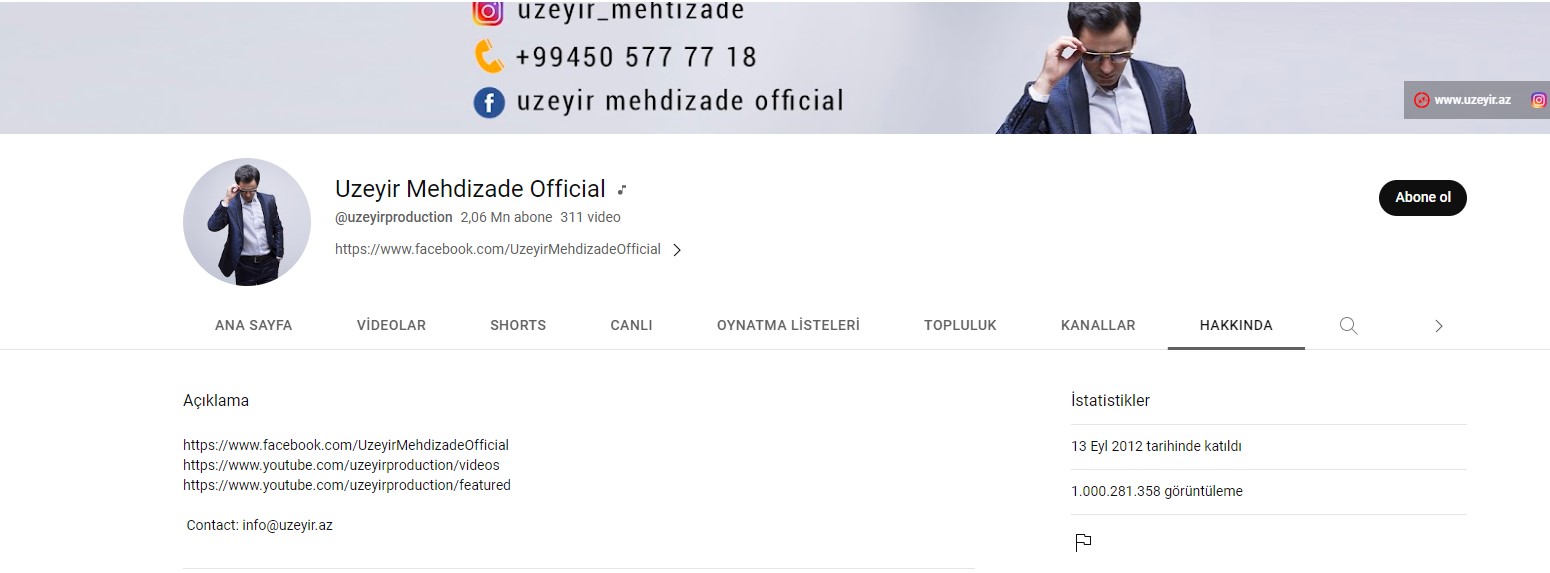Click the www.uzeyir.az banner link
The height and width of the screenshot is (573, 1550).
pyautogui.click(x=1472, y=100)
